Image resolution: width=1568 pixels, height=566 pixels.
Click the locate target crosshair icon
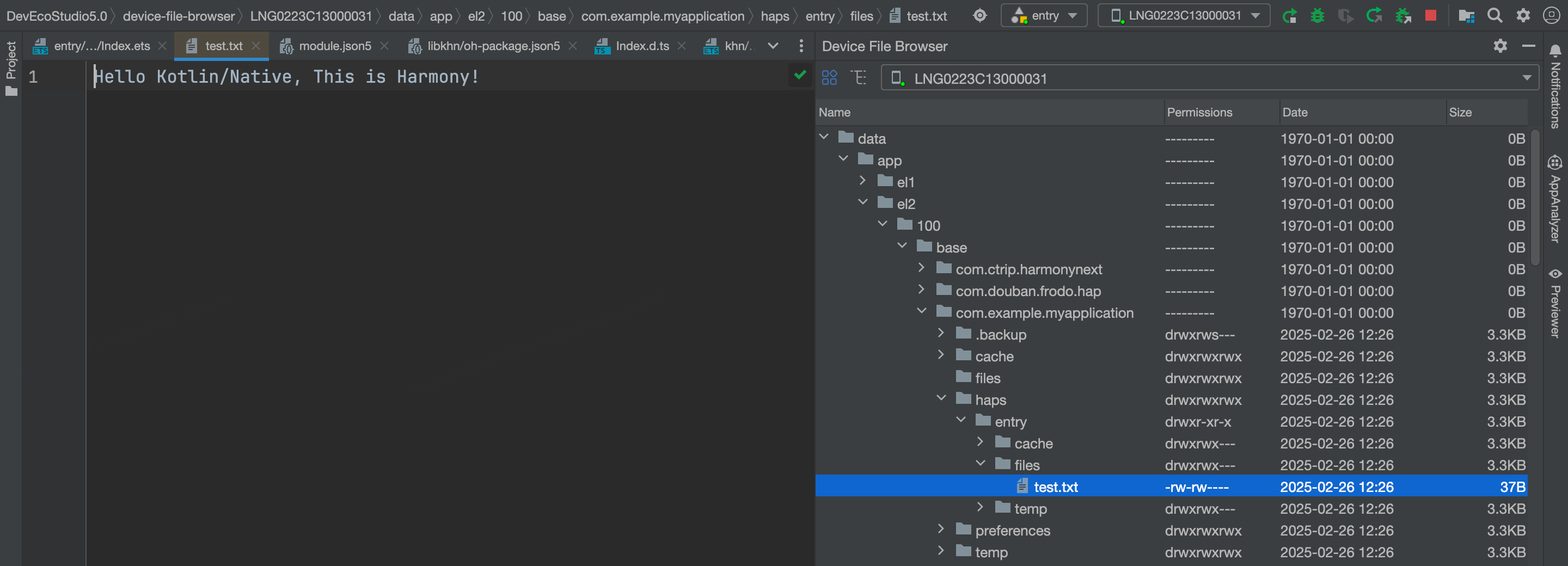point(979,16)
